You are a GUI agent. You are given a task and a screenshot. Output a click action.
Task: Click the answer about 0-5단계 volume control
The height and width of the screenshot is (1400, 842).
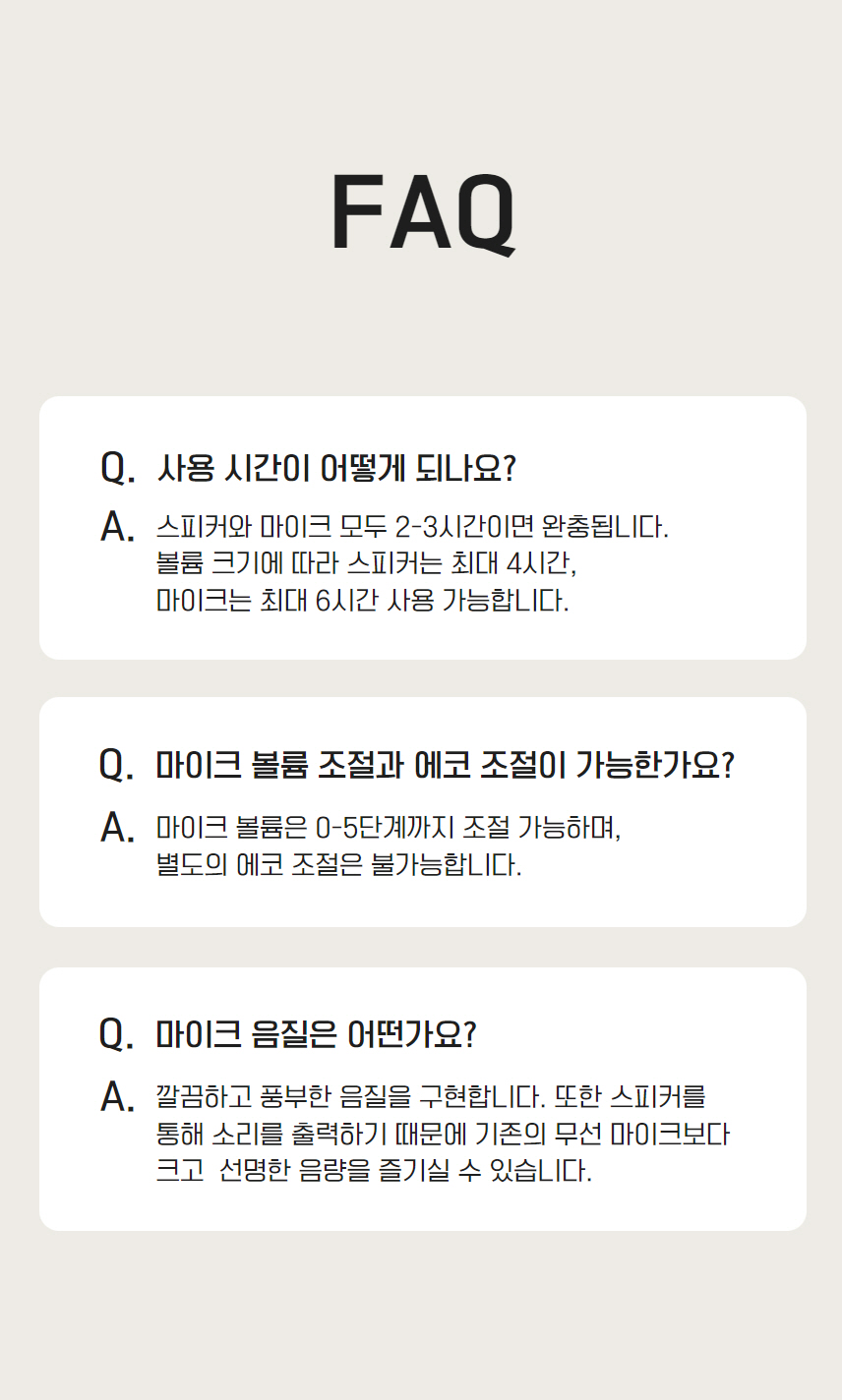point(390,827)
